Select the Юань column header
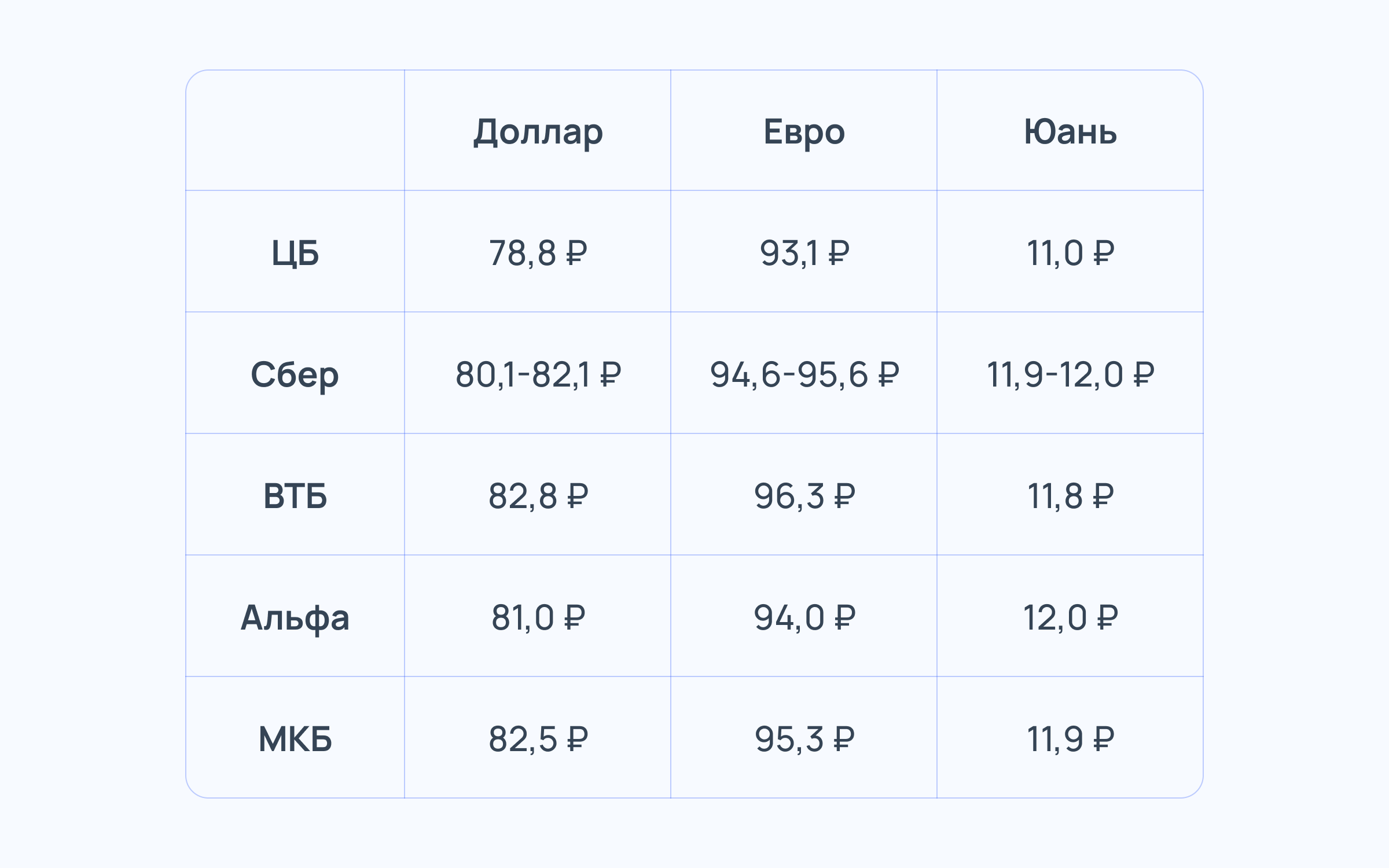Viewport: 1389px width, 868px height. (1070, 132)
